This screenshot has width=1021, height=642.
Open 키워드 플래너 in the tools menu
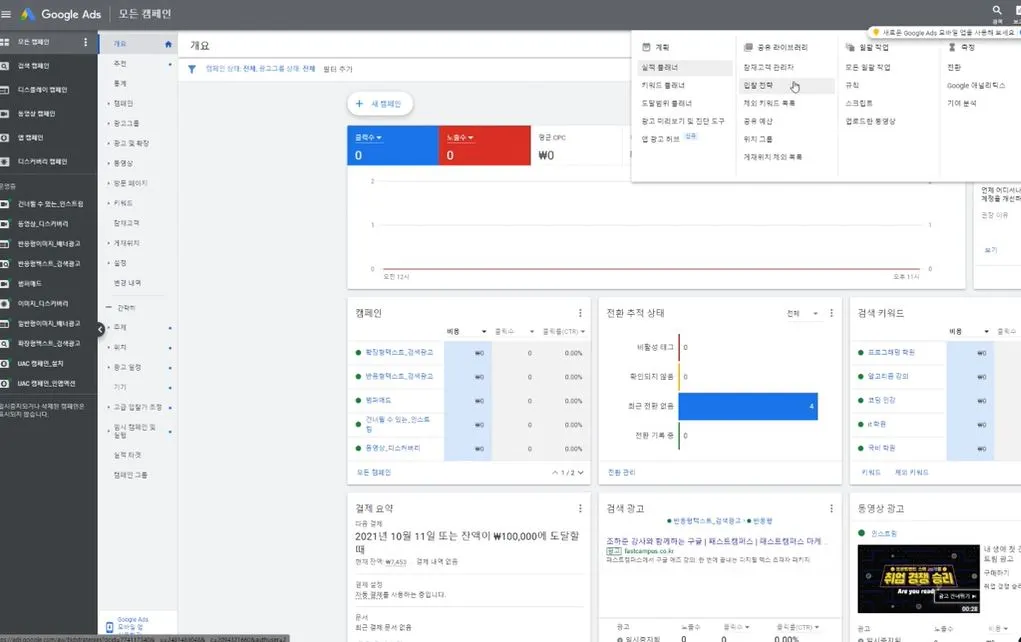(x=663, y=86)
